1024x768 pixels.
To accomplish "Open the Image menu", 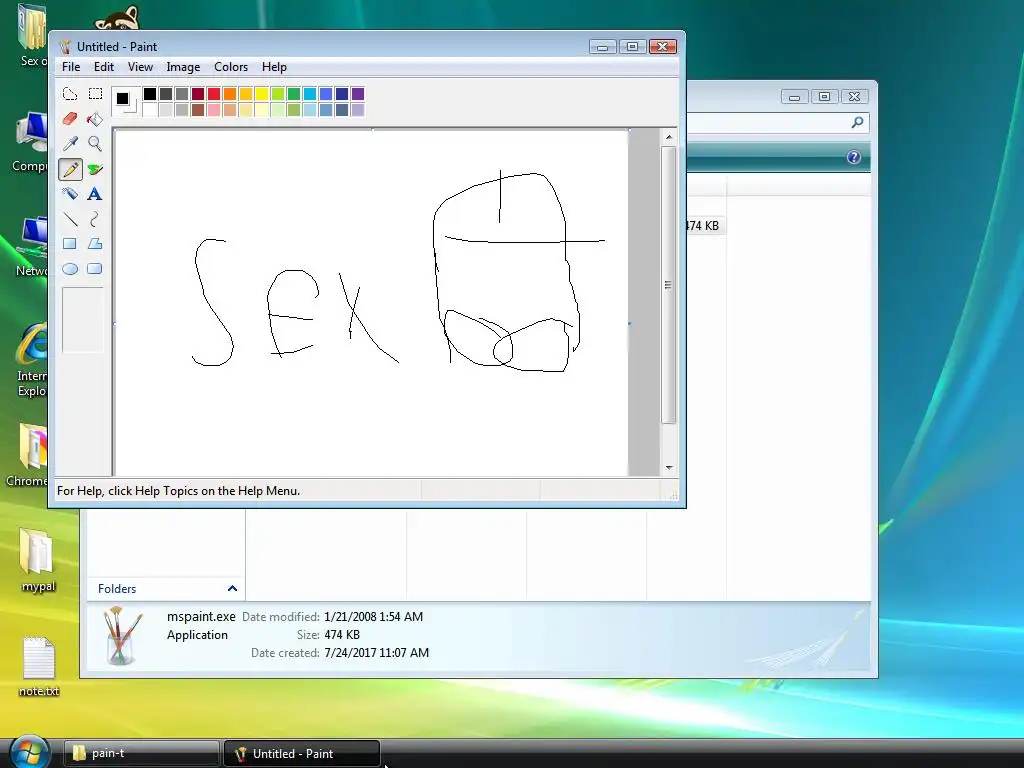I will (x=183, y=67).
